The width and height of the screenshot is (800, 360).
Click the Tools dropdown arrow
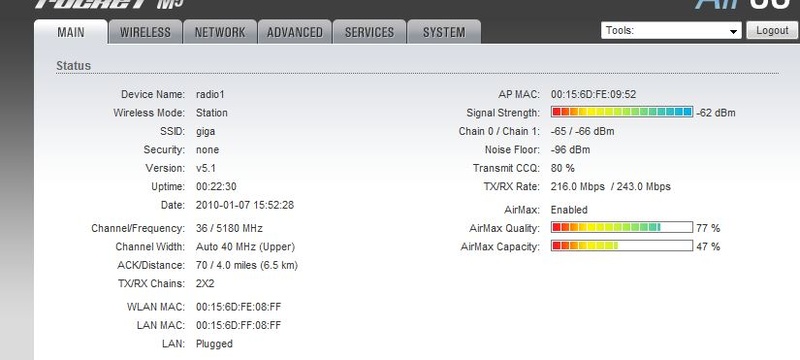tap(734, 32)
